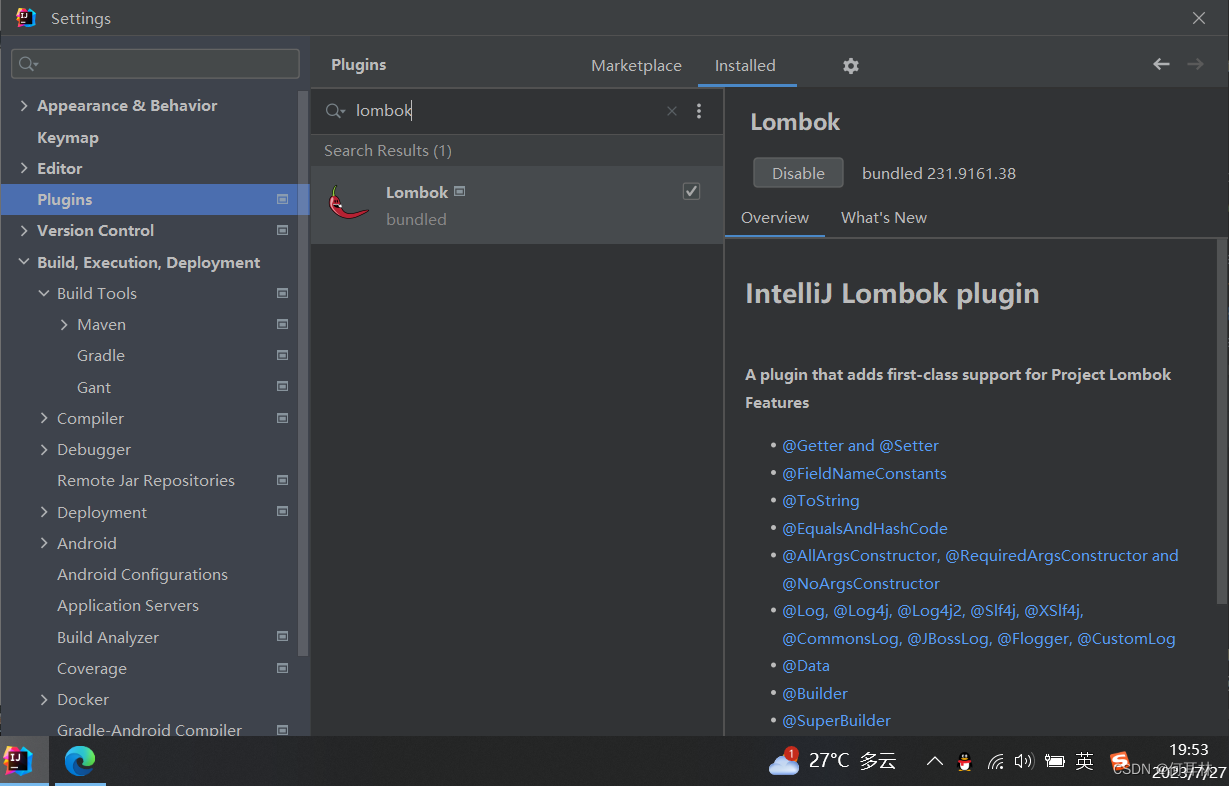Click the QQ penguin tray icon
The width and height of the screenshot is (1229, 786).
pos(965,761)
